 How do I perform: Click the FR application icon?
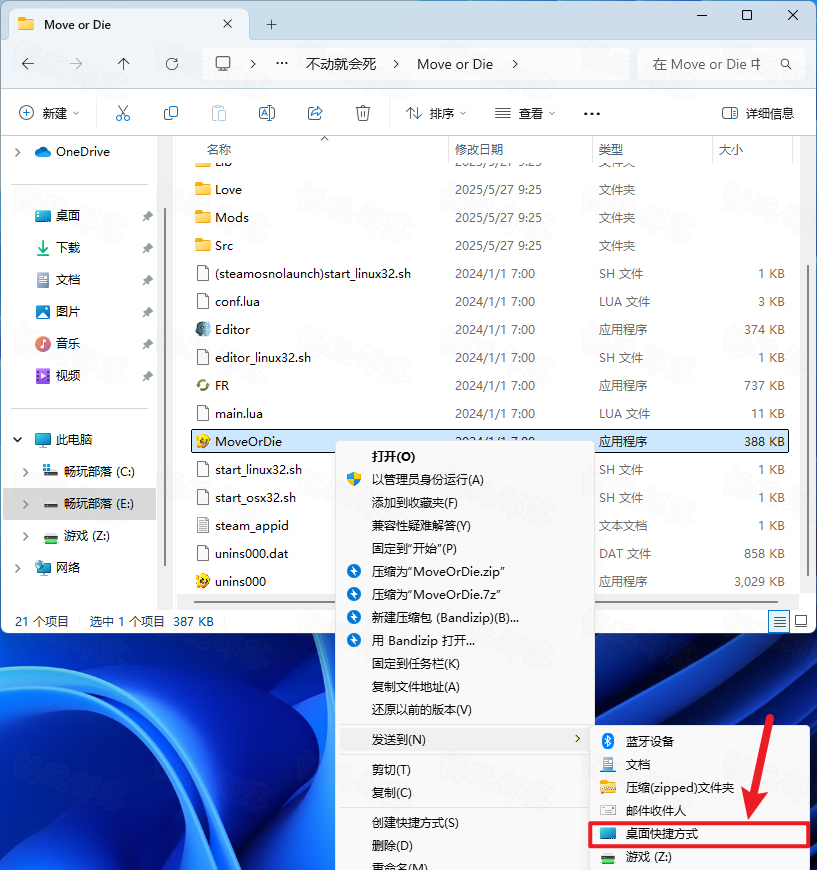[203, 385]
